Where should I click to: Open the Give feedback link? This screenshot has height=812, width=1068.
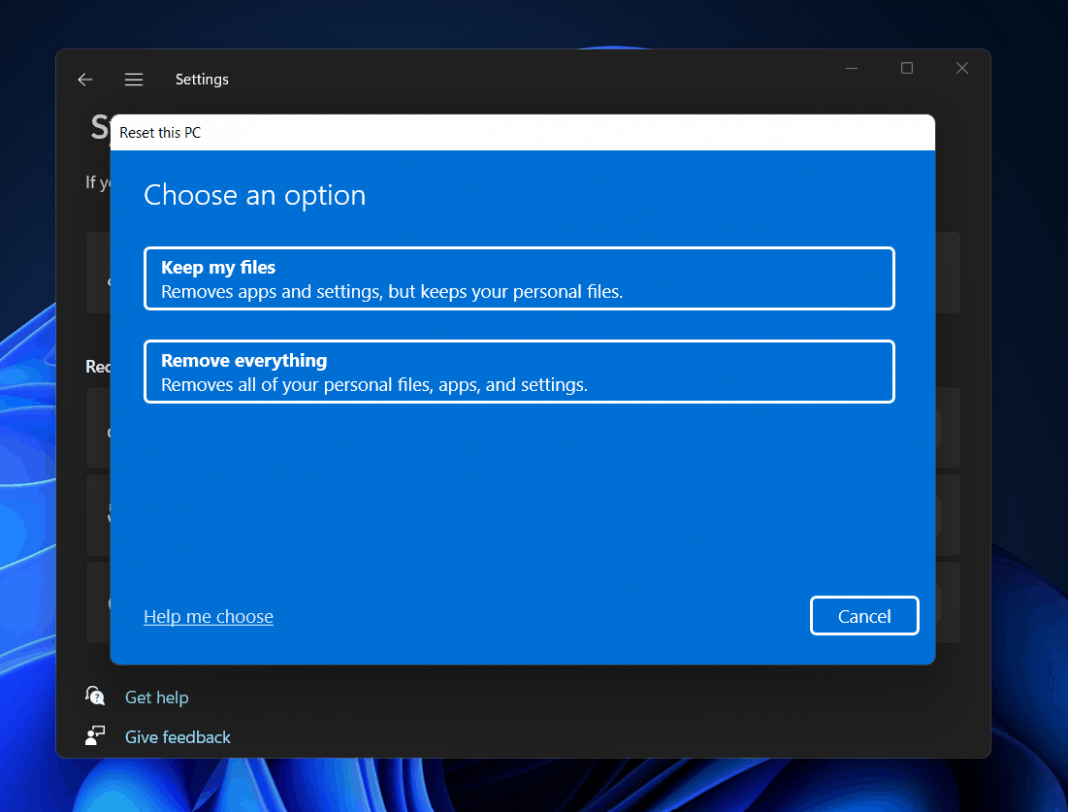click(177, 737)
